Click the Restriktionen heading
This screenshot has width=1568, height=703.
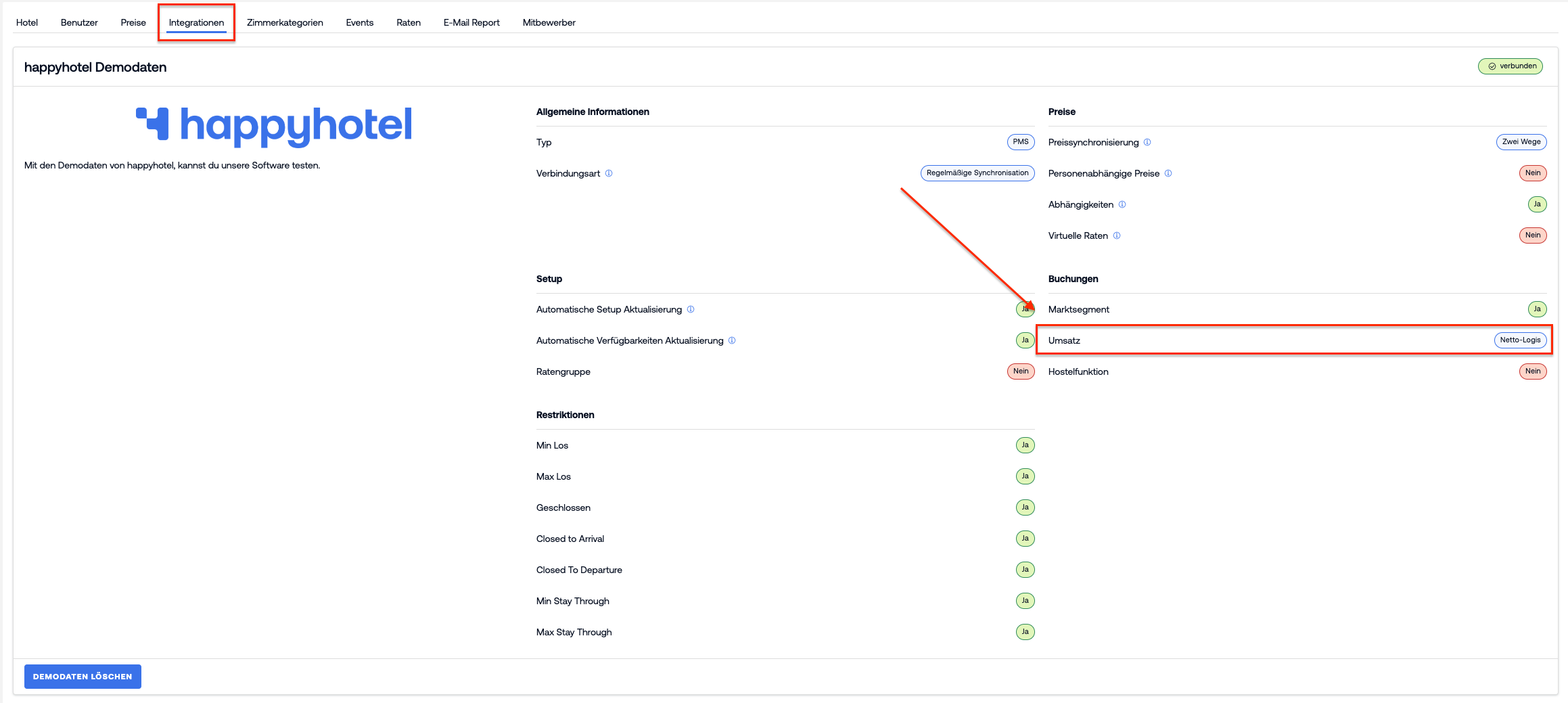[x=566, y=415]
